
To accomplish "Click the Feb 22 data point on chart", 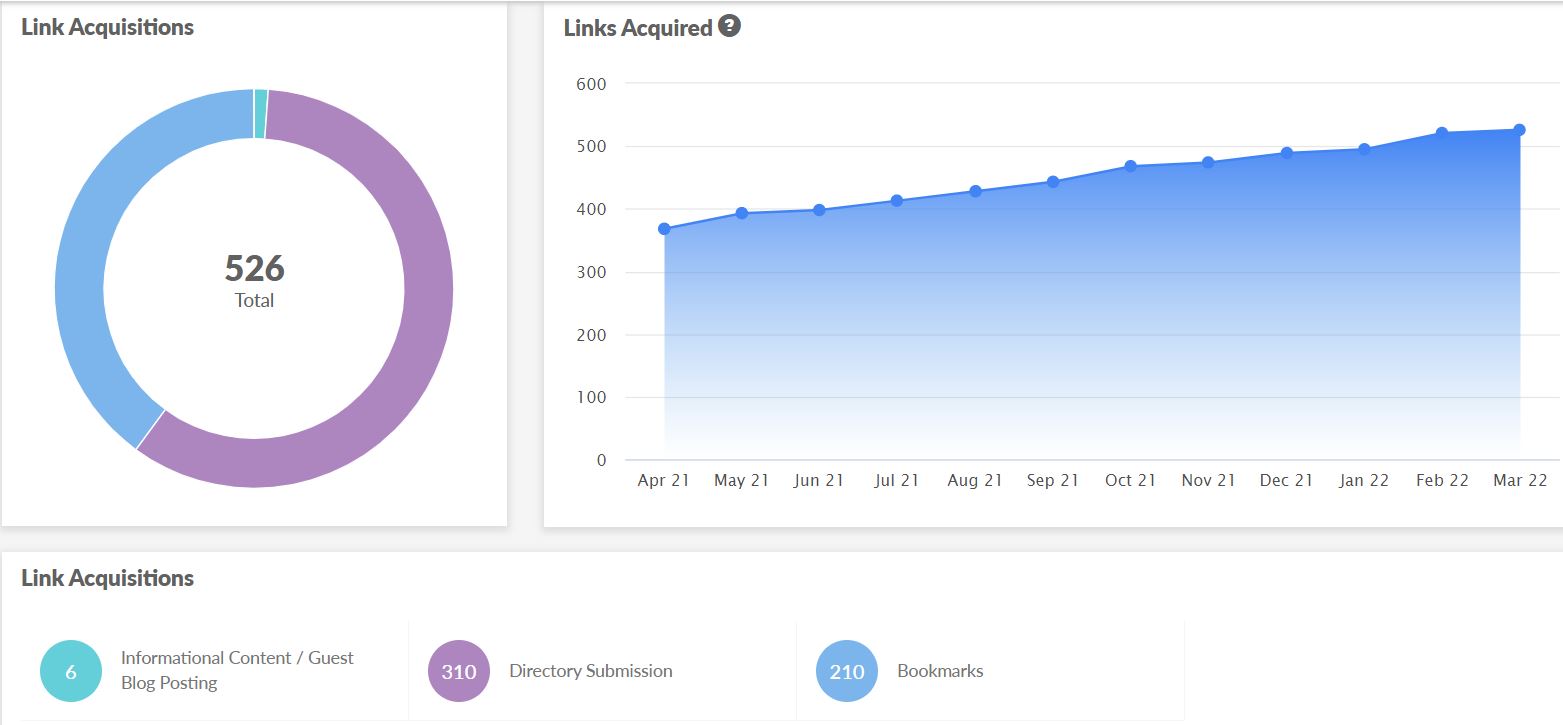I will click(1442, 133).
